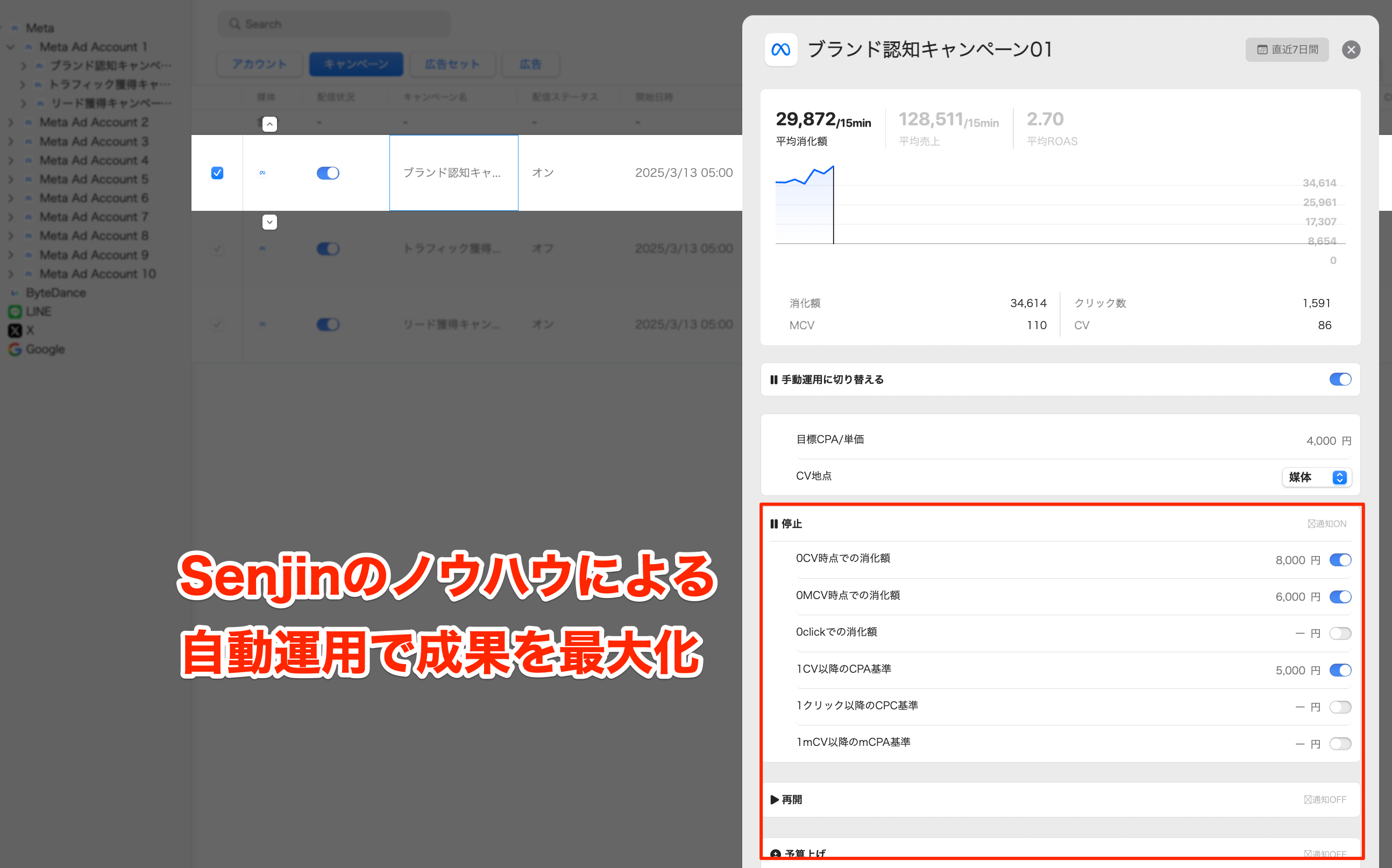
Task: Click inside the Search input field
Action: pyautogui.click(x=333, y=24)
